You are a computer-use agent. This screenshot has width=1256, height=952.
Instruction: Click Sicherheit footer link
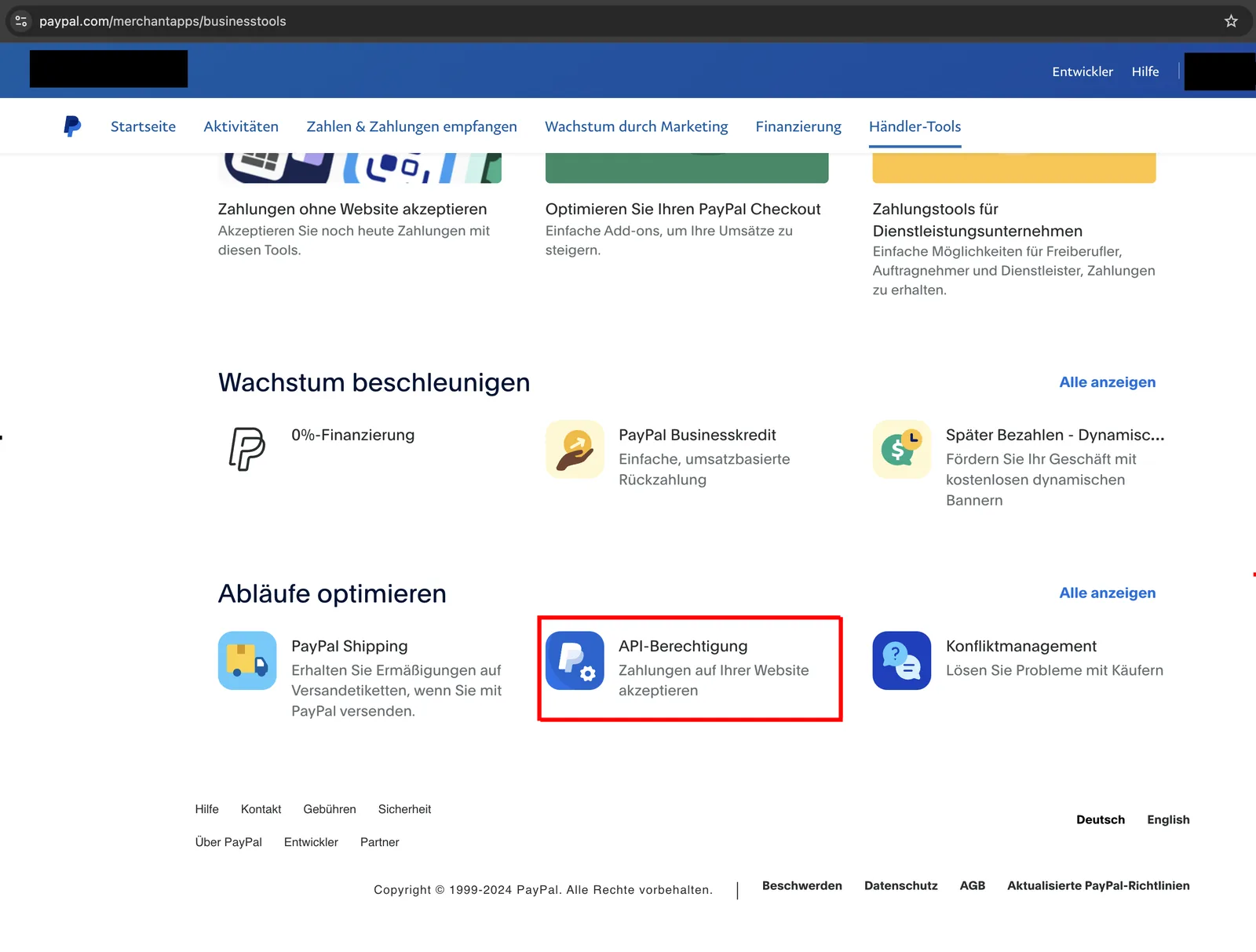pos(404,809)
